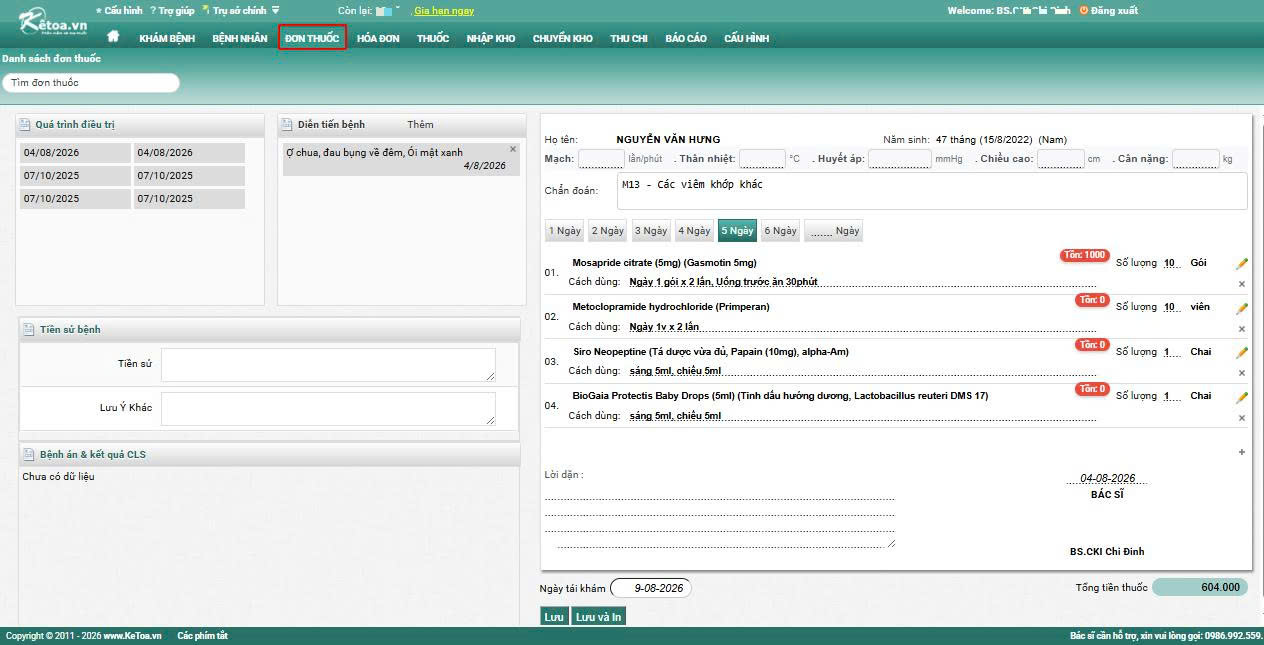Click the 04-08-2026 prescription date
Viewport: 1264px width, 645px height.
pyautogui.click(x=1107, y=478)
